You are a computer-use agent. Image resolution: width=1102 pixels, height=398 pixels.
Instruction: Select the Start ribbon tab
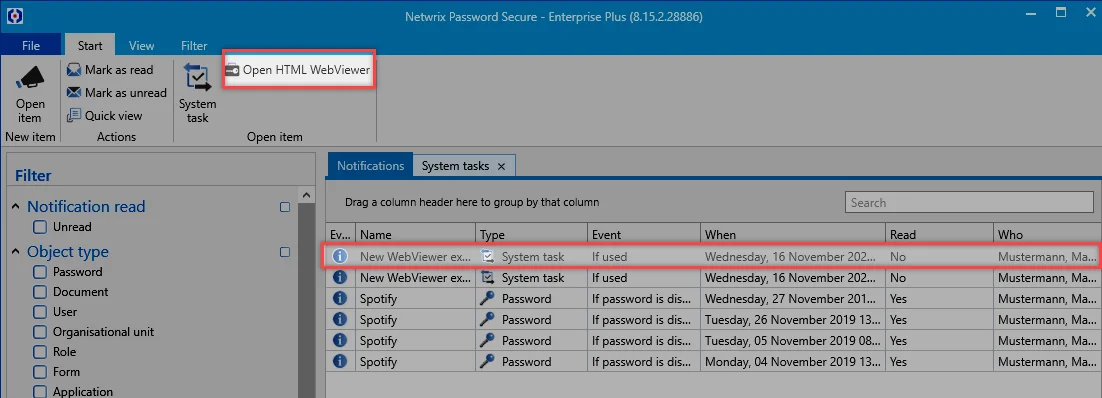point(90,46)
